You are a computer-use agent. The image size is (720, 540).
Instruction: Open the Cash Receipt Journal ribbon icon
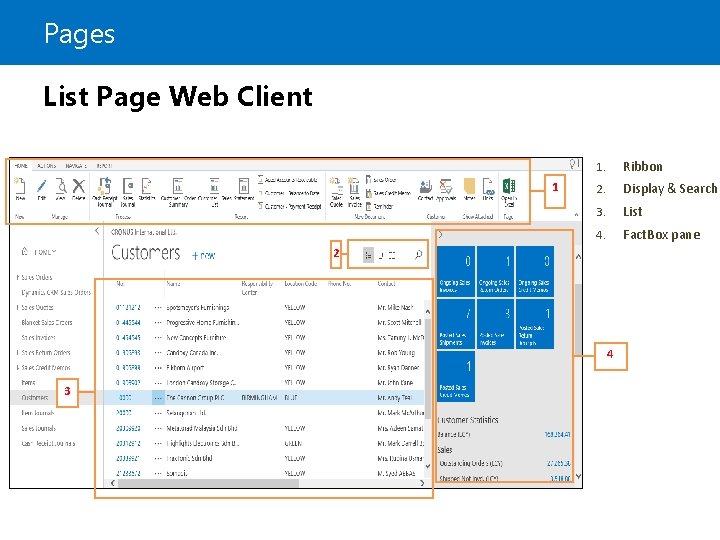(x=105, y=191)
